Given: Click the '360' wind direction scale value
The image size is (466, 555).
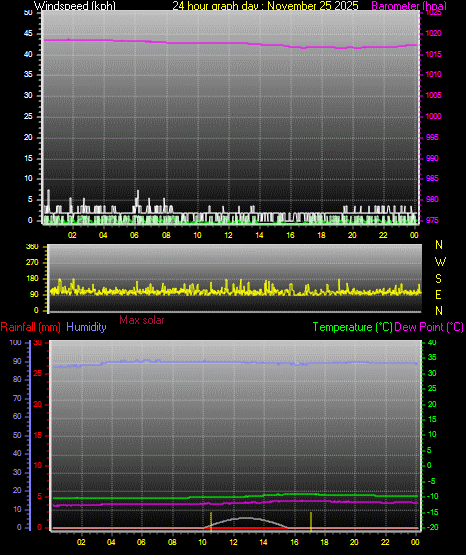Looking at the screenshot, I should click(32, 247).
